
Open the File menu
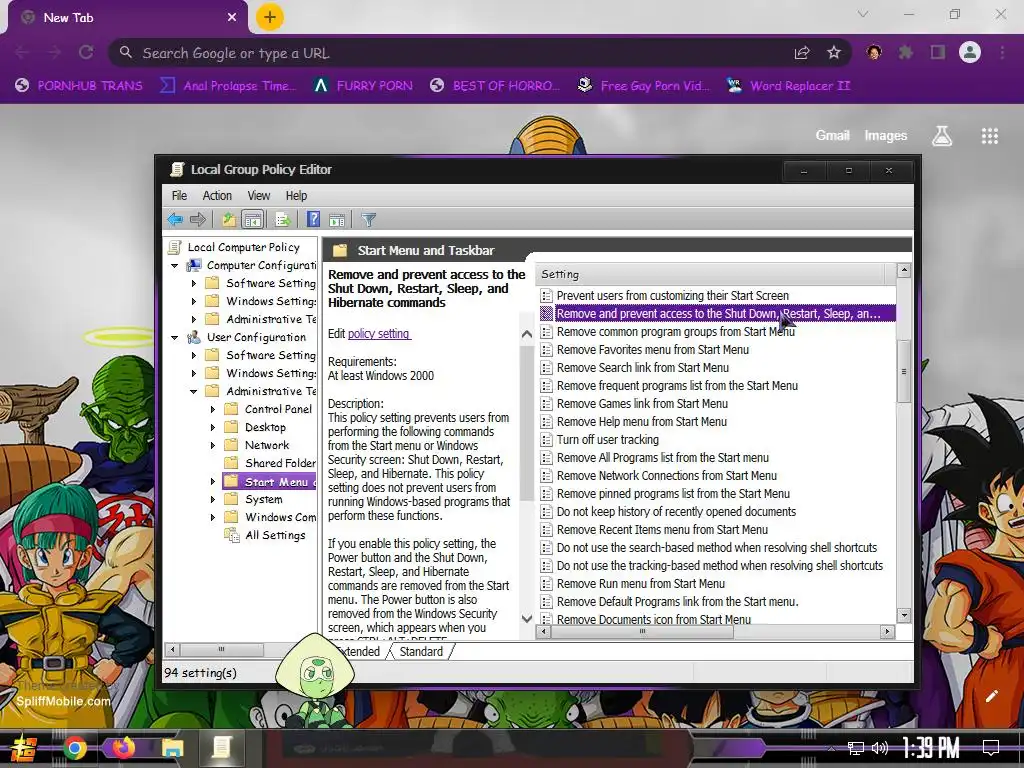[x=179, y=195]
